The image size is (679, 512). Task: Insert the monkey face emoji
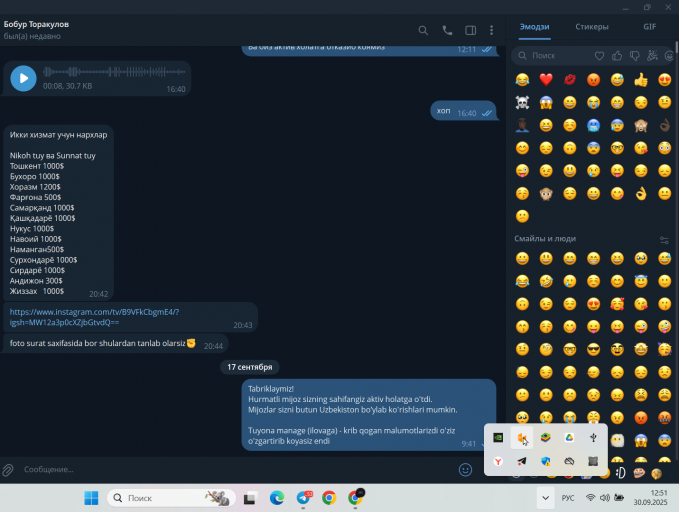point(546,193)
